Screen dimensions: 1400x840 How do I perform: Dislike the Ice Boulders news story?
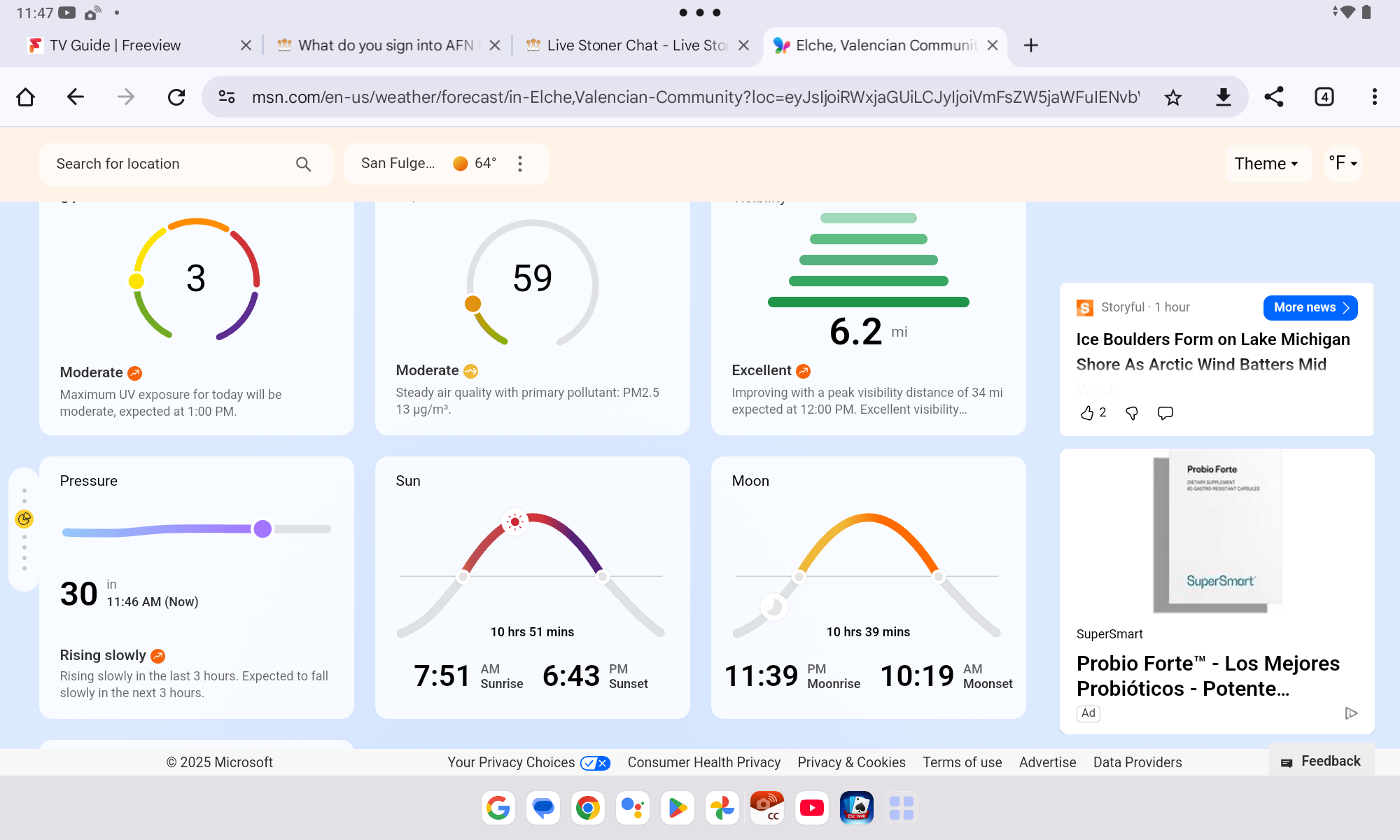tap(1132, 413)
